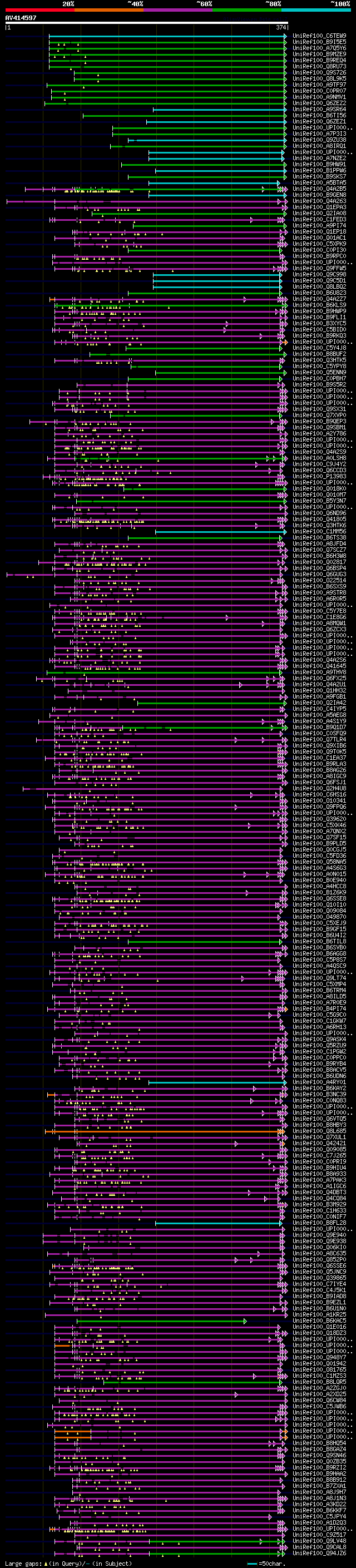Viewport: 356px width, 1568px height.
Task: Select hit UniRef100_B9MZE9
Action: pyautogui.click(x=319, y=54)
